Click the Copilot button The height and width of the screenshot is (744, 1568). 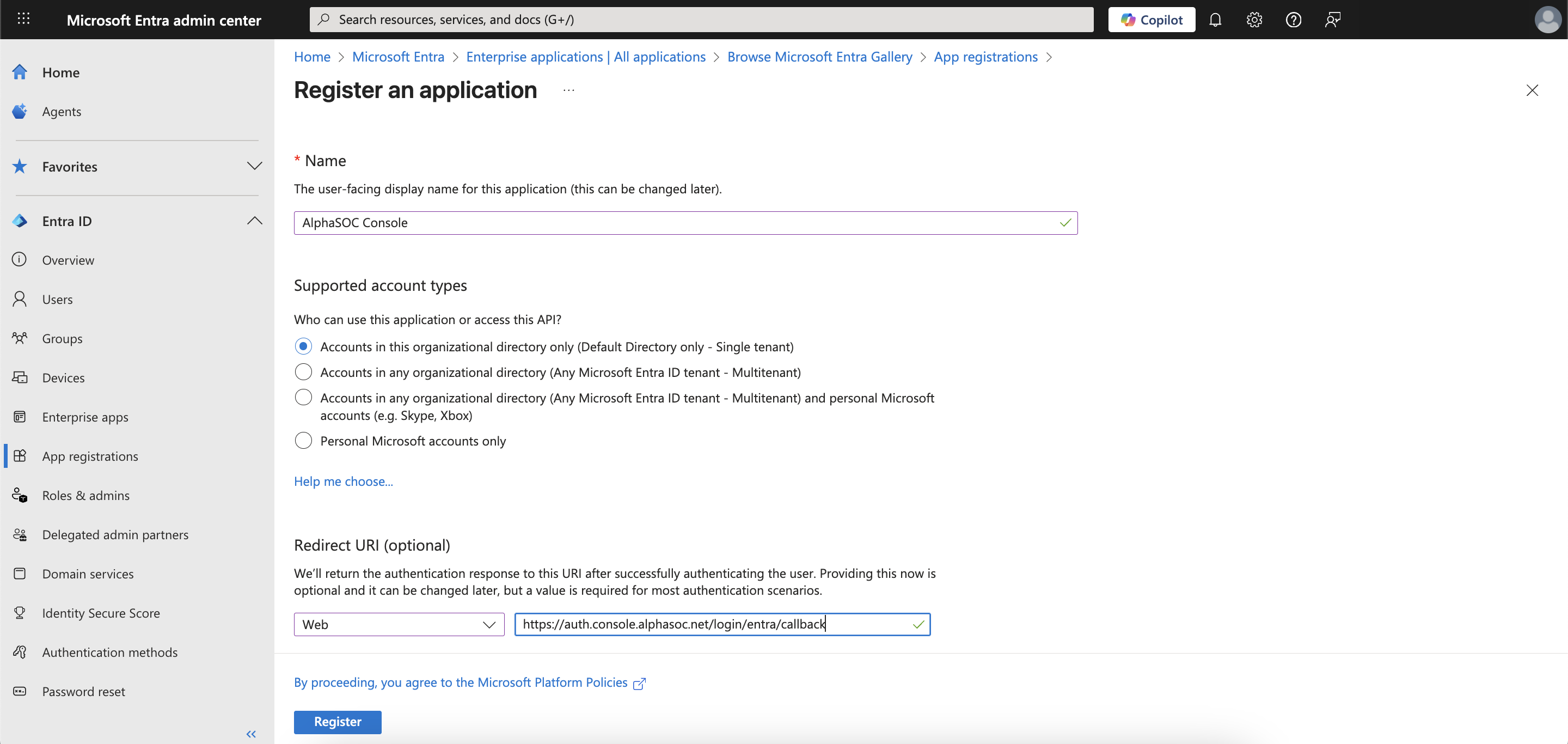point(1151,20)
